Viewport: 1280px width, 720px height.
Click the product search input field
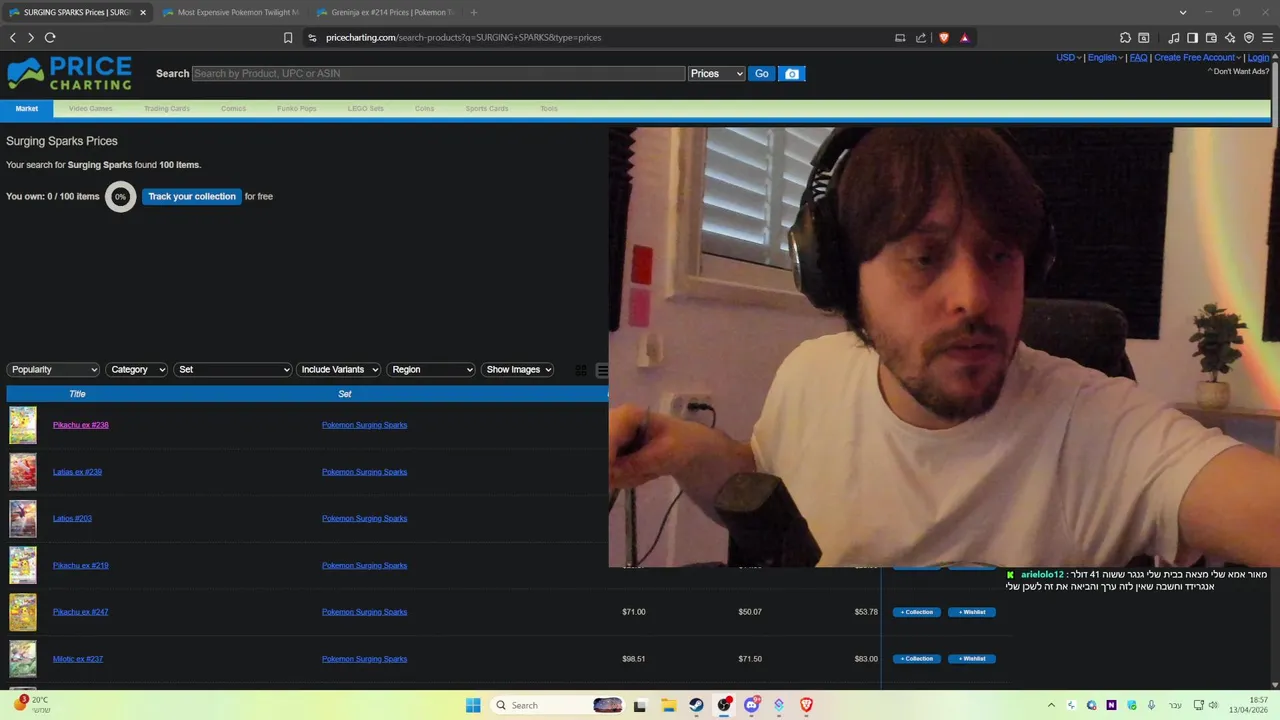438,73
